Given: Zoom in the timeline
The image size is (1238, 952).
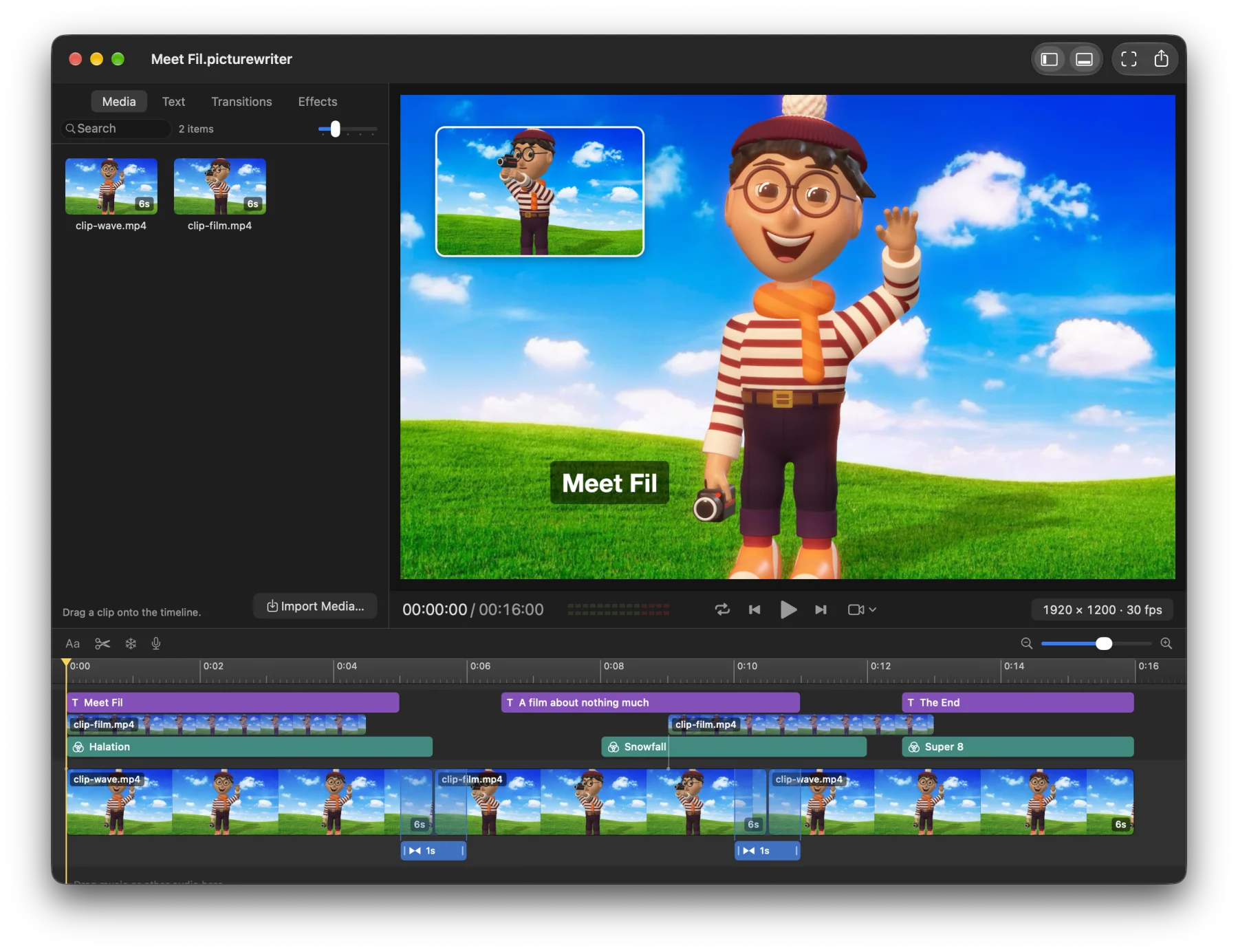Looking at the screenshot, I should click(x=1166, y=644).
